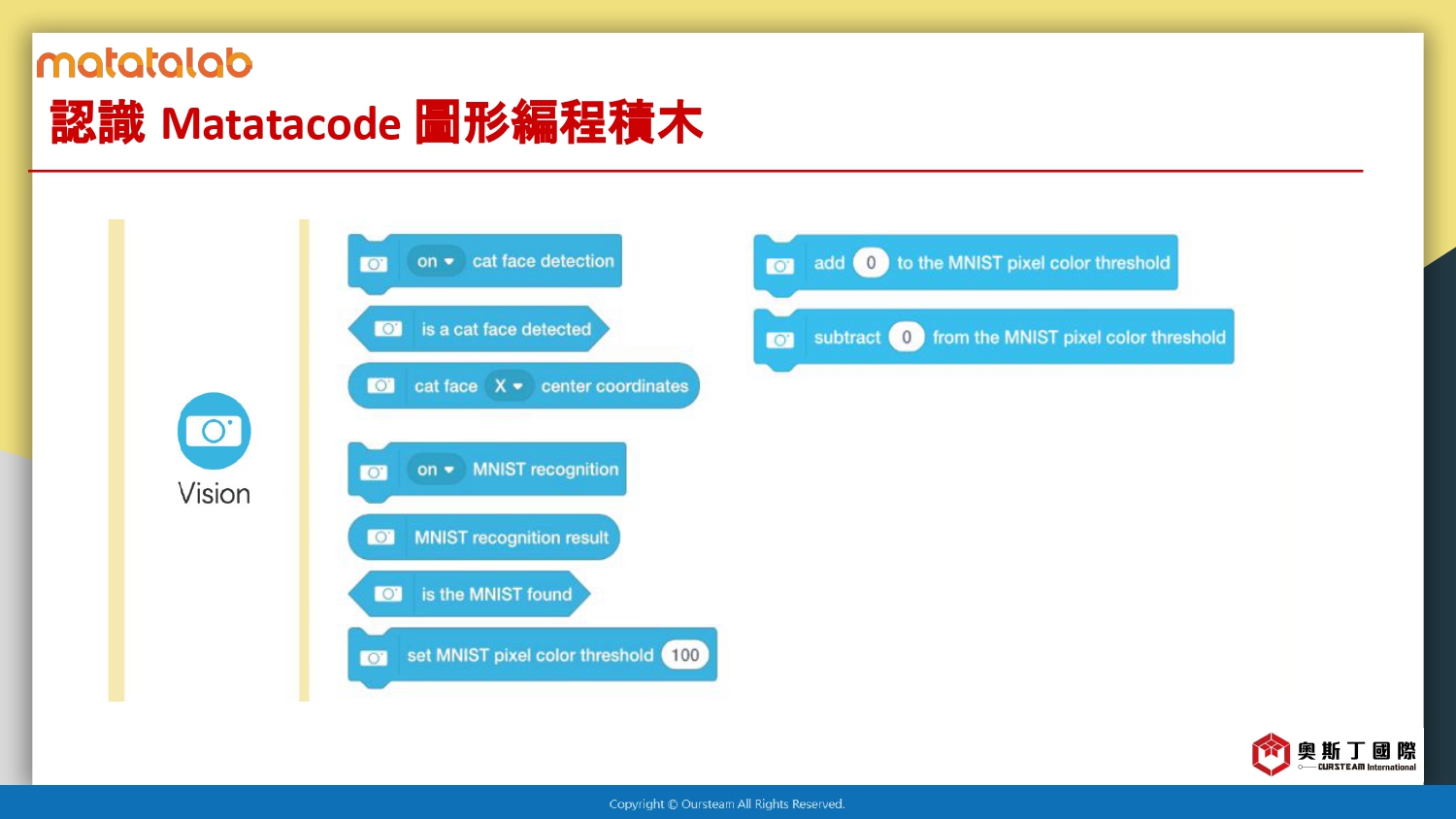Click camera icon on subtract-from-threshold block
1456x819 pixels.
(x=780, y=341)
